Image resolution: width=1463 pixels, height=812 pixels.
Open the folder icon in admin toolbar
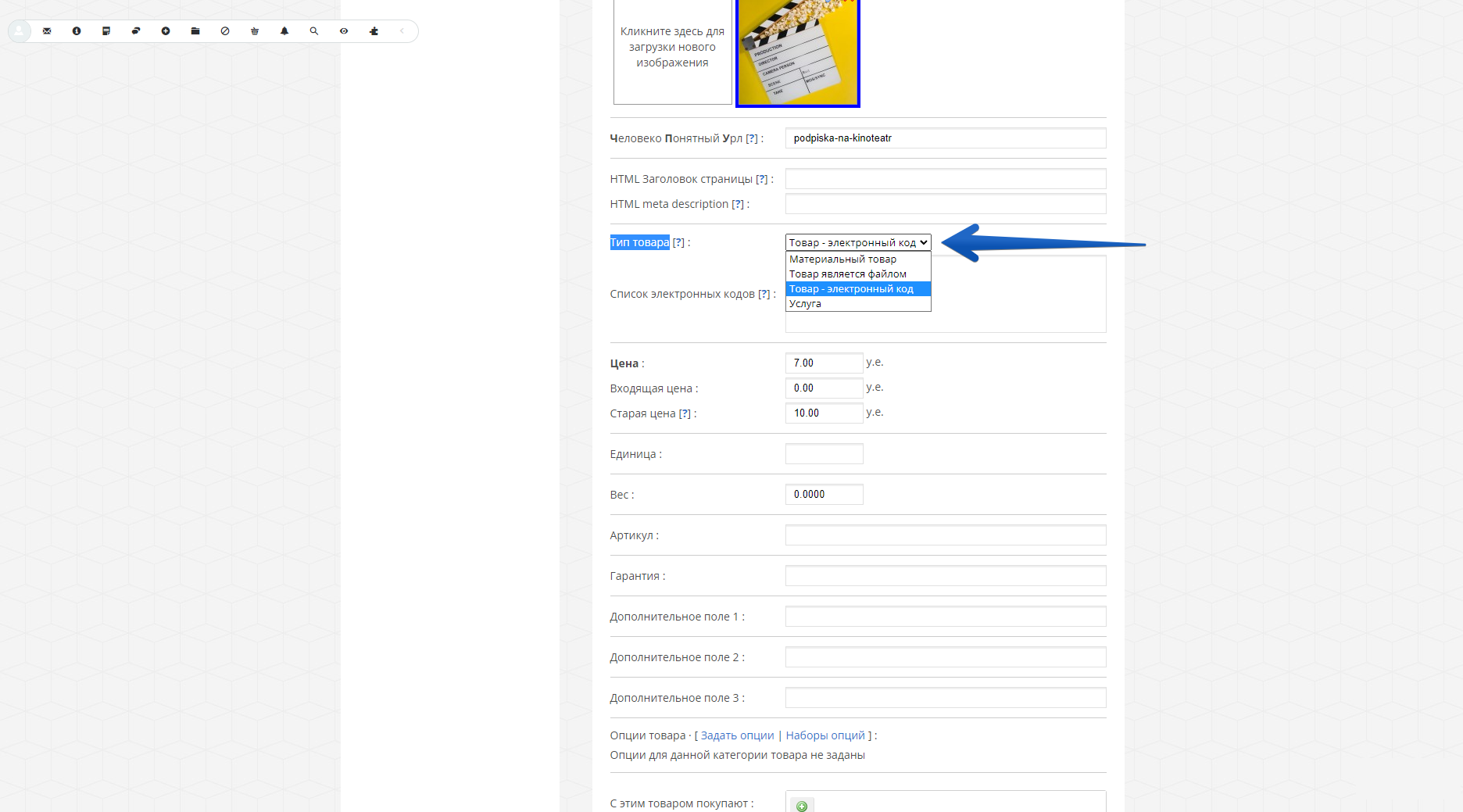click(195, 31)
